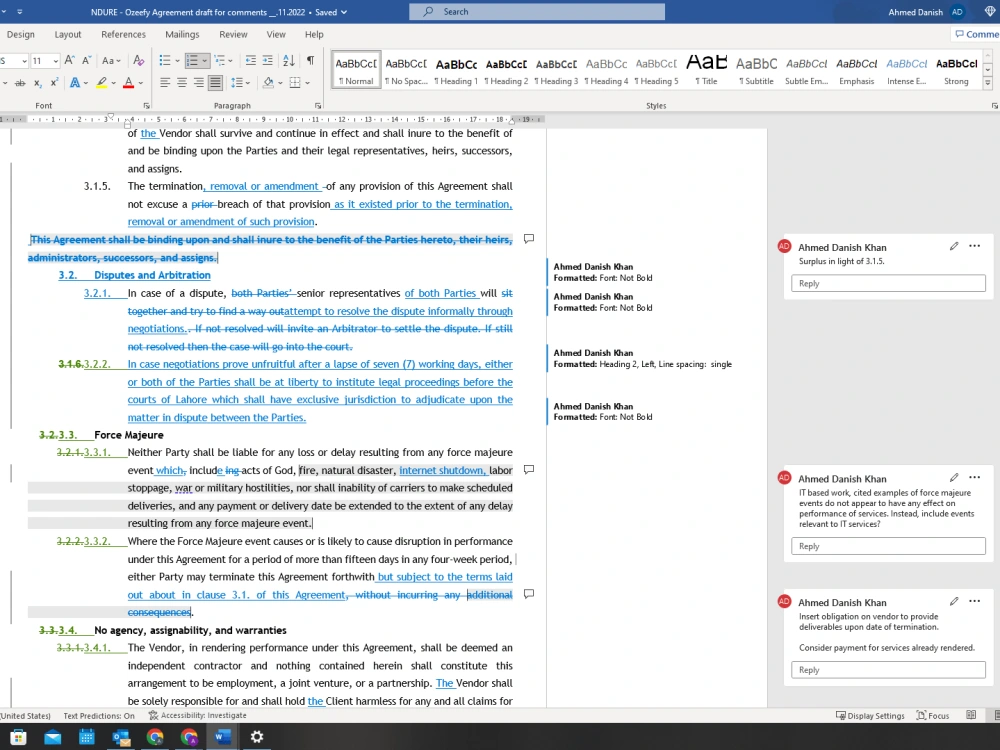This screenshot has width=1000, height=750.
Task: Open Word from the taskbar
Action: click(223, 737)
